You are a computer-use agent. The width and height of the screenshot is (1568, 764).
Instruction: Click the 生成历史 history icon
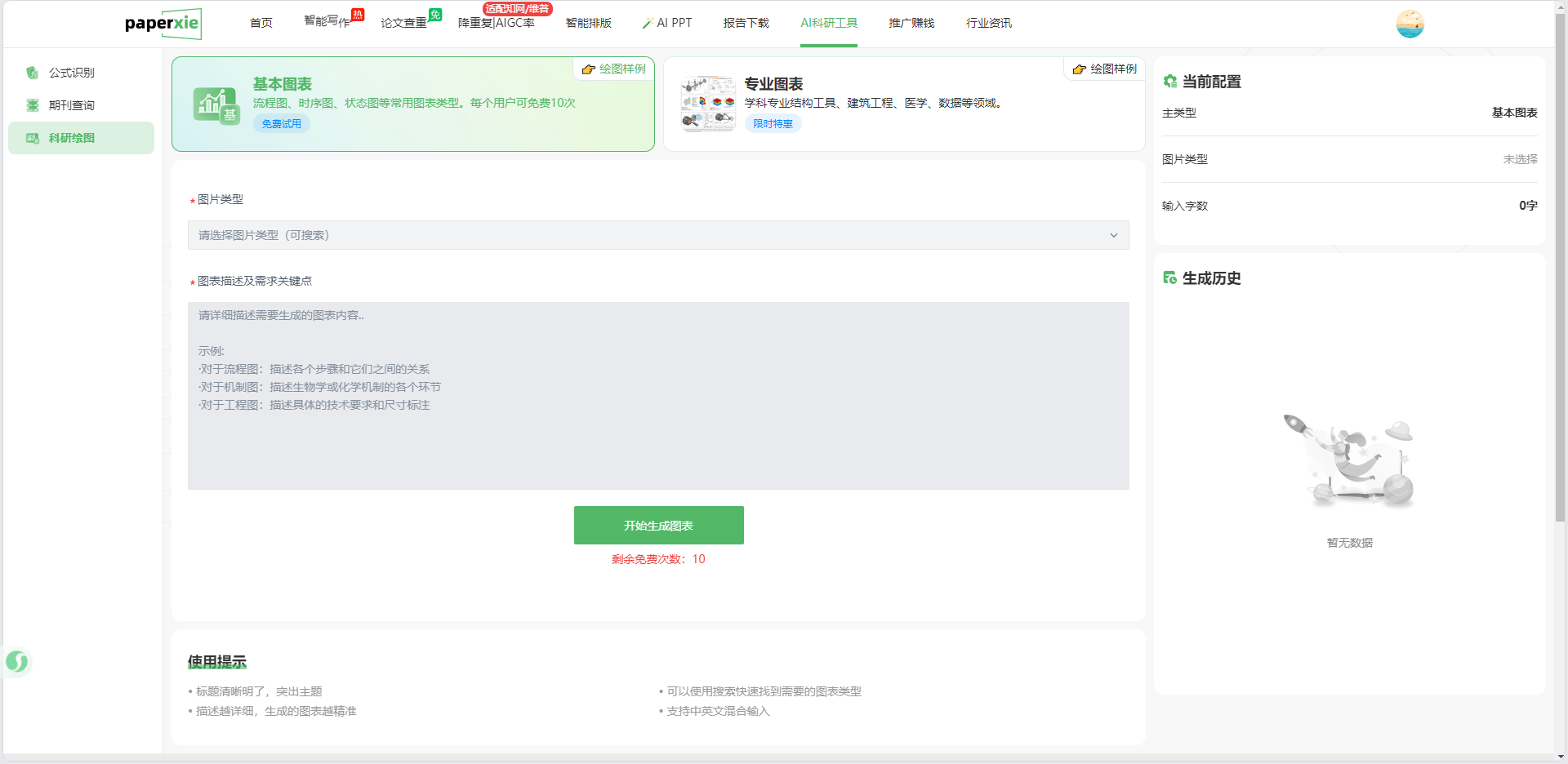[x=1170, y=278]
